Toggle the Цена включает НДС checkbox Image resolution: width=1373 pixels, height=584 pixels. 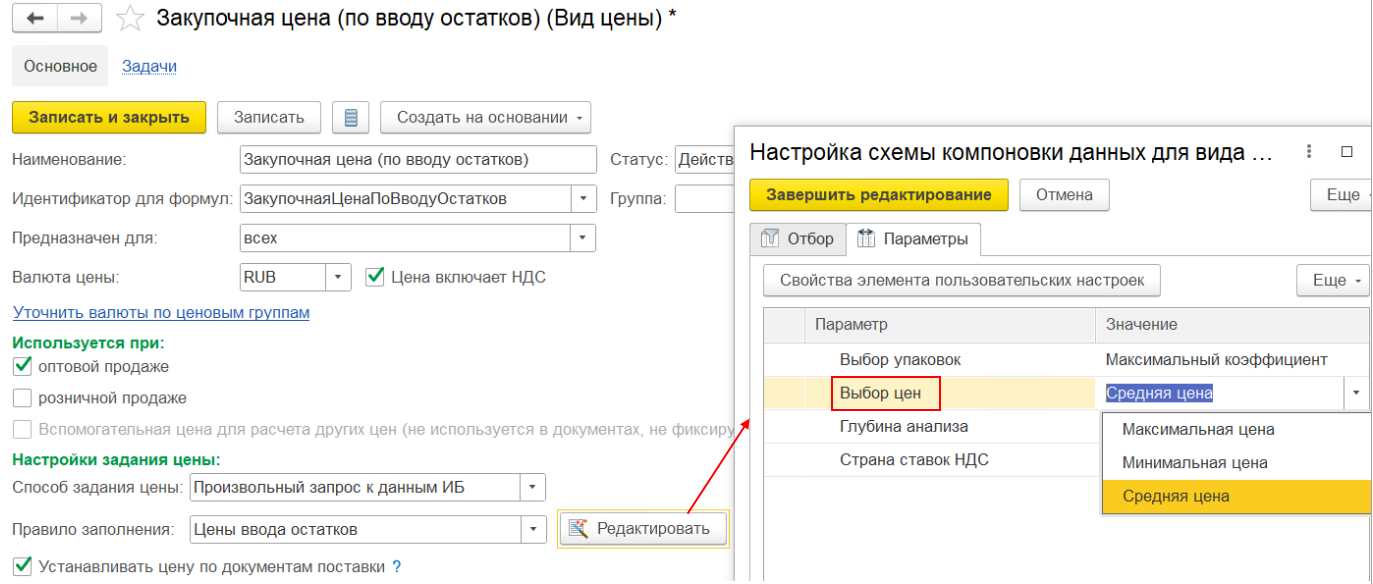coord(375,277)
